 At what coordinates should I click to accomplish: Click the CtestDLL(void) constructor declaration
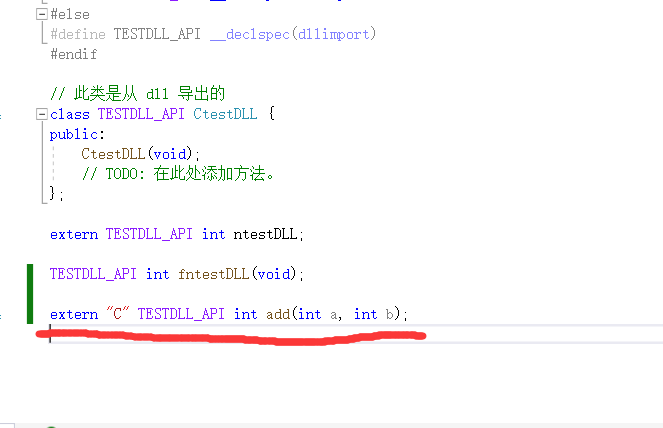[140, 154]
